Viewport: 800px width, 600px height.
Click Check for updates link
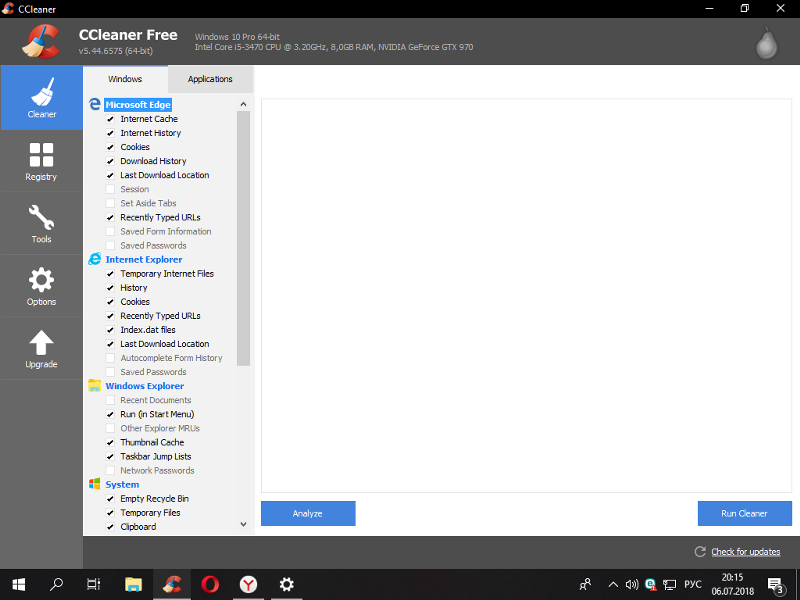click(x=745, y=552)
